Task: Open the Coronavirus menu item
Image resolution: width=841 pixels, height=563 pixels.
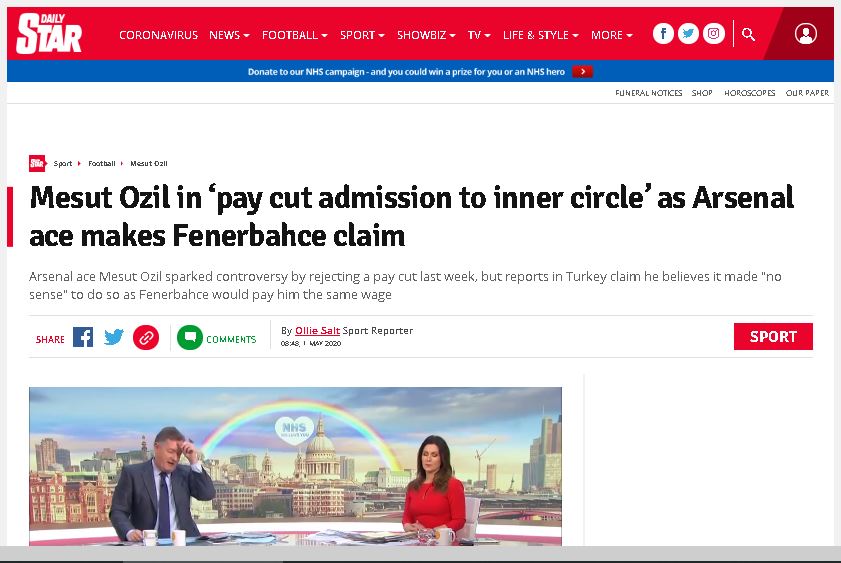Action: point(158,35)
